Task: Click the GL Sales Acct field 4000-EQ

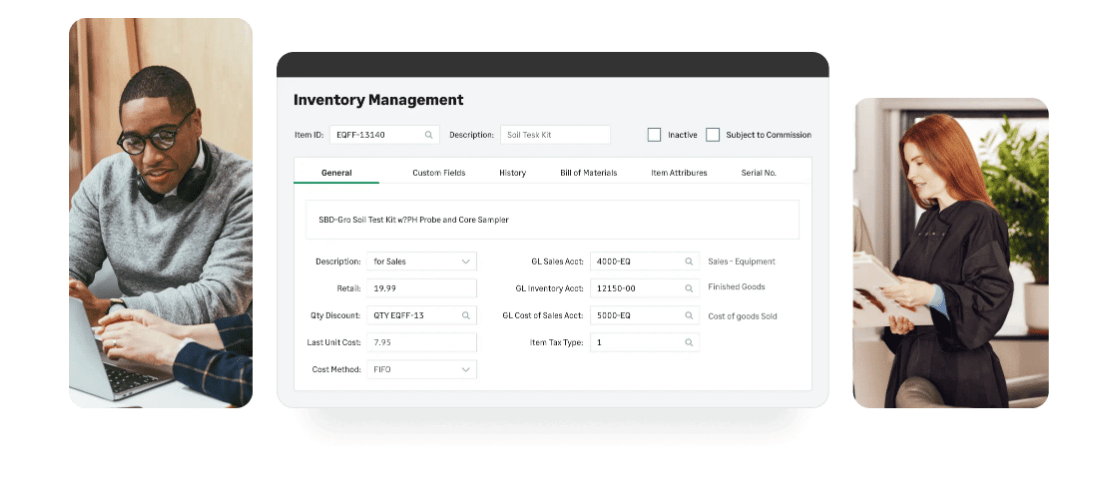Action: click(x=645, y=262)
